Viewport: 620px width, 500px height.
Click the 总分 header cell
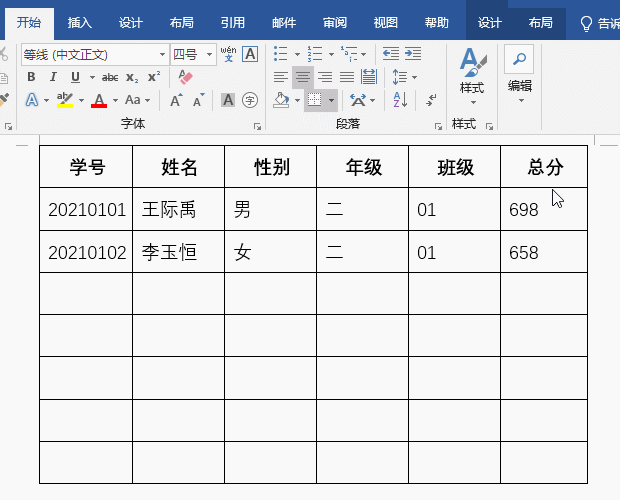pyautogui.click(x=544, y=166)
